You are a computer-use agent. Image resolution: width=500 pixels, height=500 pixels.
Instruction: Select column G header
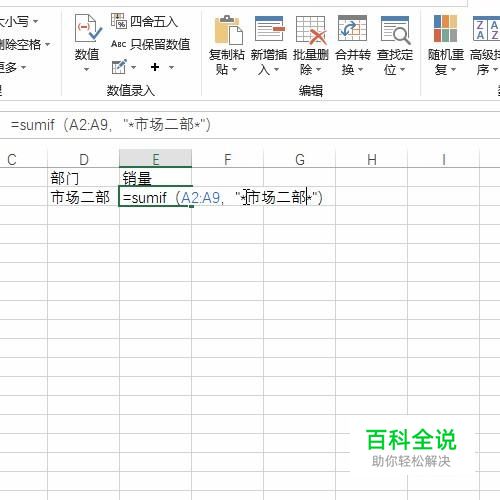300,159
